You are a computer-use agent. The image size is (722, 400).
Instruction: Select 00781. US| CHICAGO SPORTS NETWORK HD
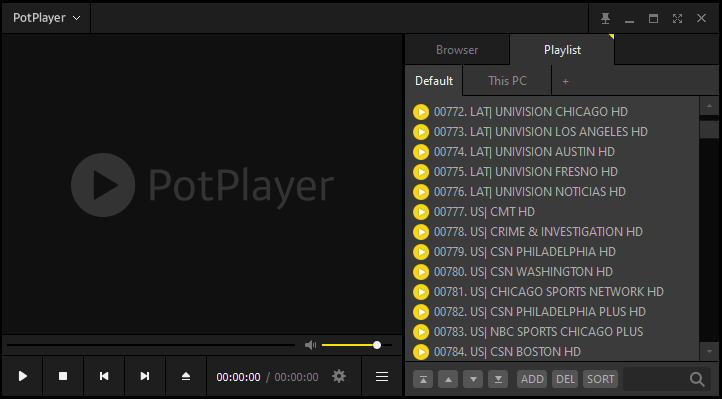(x=548, y=292)
